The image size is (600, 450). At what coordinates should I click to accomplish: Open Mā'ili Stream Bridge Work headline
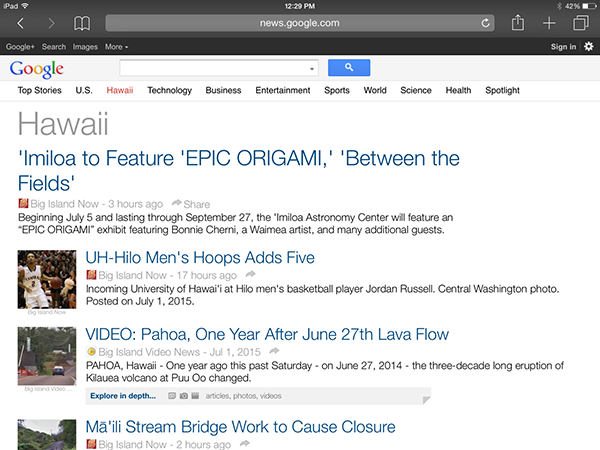[x=241, y=427]
